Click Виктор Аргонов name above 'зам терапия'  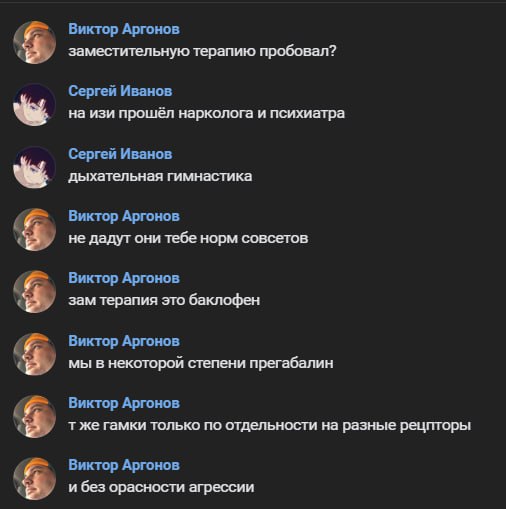pos(124,278)
